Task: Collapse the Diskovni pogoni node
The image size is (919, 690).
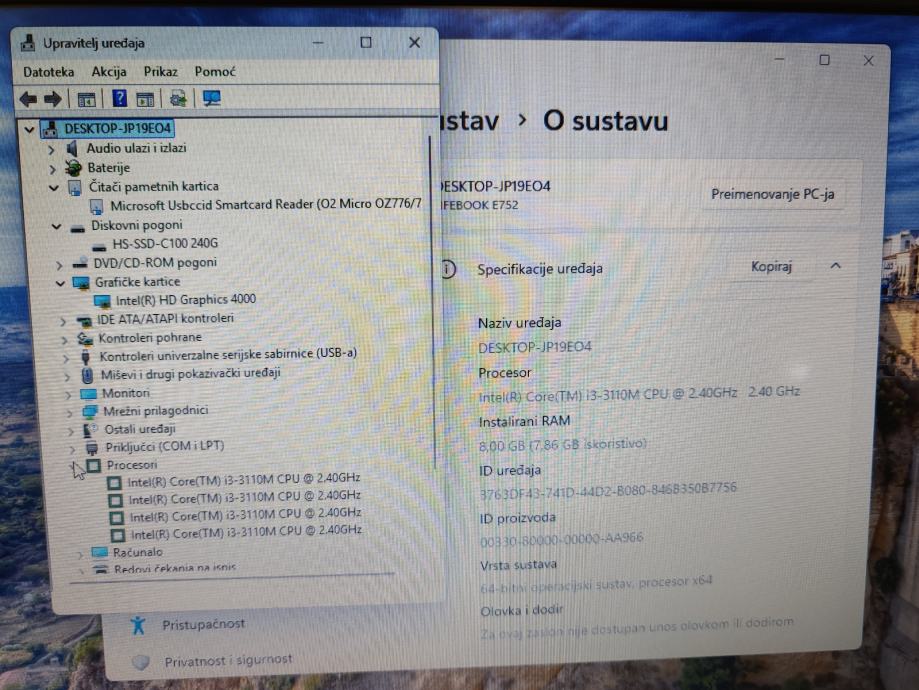Action: (56, 226)
